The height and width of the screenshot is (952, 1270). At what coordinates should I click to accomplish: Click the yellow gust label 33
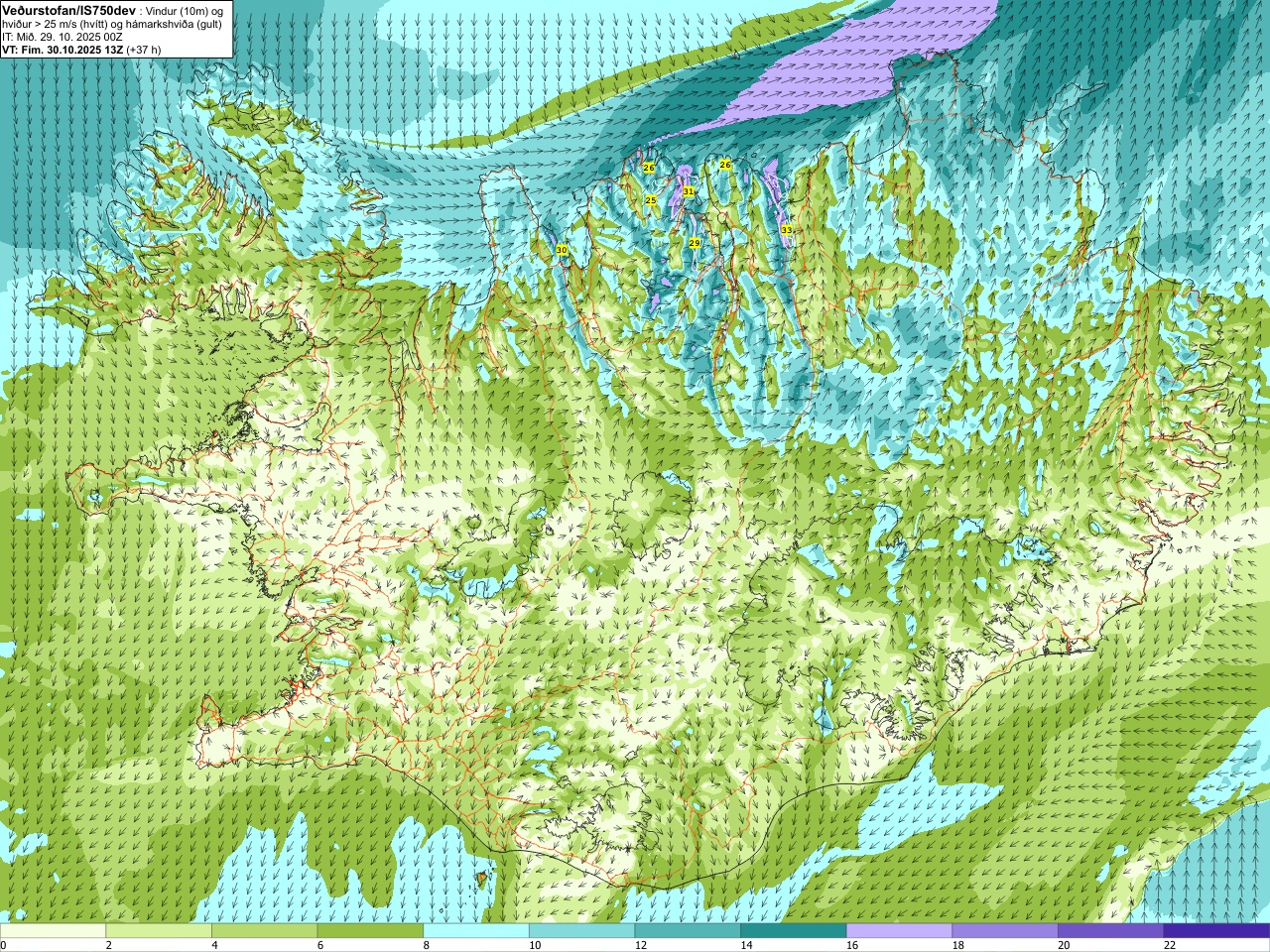coord(786,230)
